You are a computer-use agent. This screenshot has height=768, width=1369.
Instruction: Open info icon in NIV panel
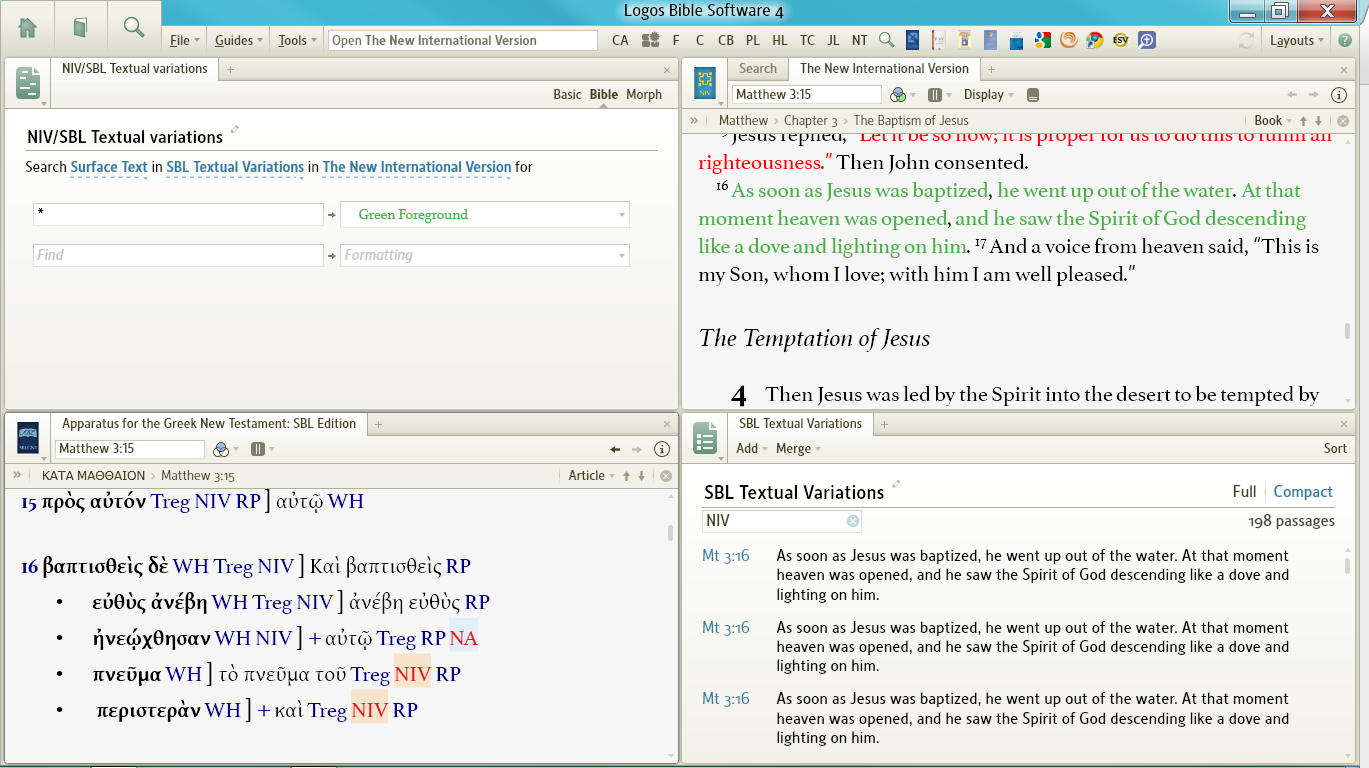click(1340, 95)
